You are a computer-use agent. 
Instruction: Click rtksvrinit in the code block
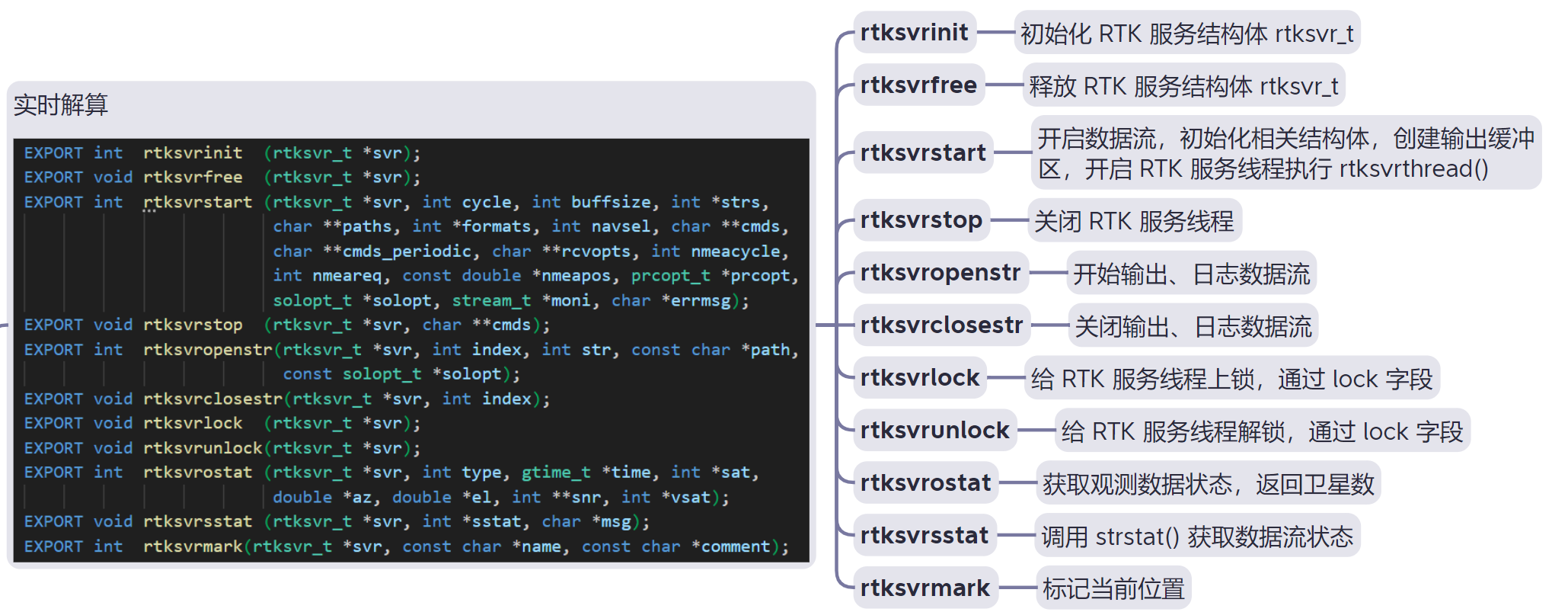tap(193, 152)
